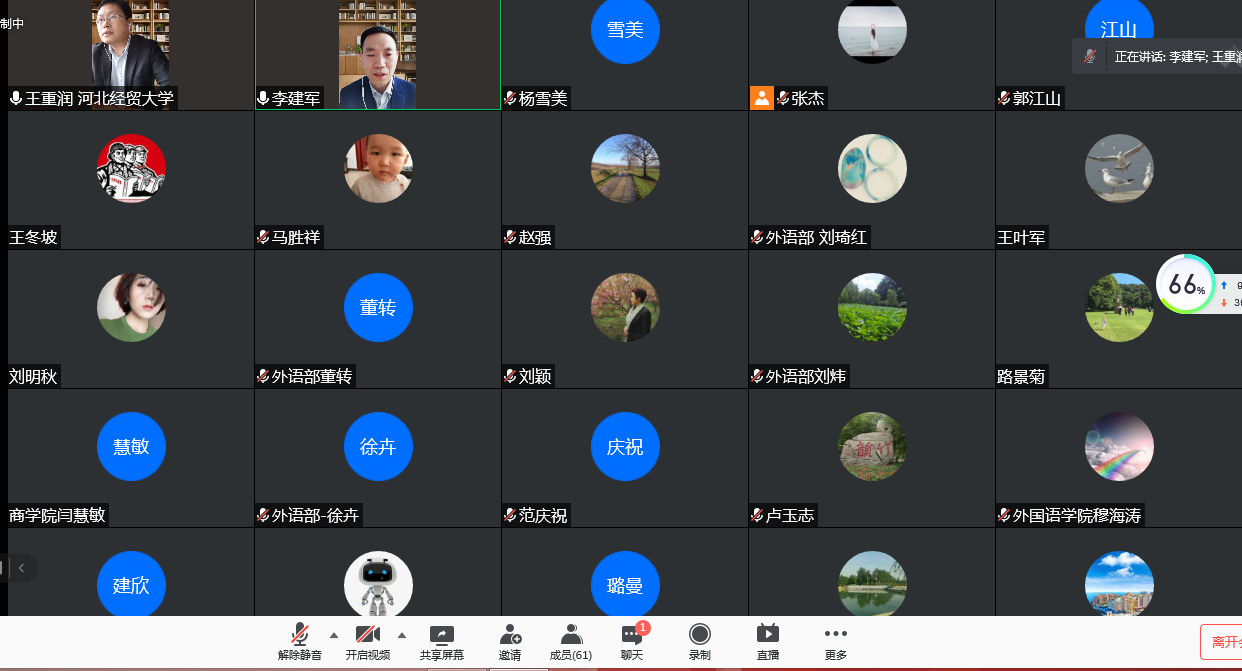Viewport: 1242px width, 671px height.
Task: Click the 66% performance indicator circle
Action: (1185, 284)
